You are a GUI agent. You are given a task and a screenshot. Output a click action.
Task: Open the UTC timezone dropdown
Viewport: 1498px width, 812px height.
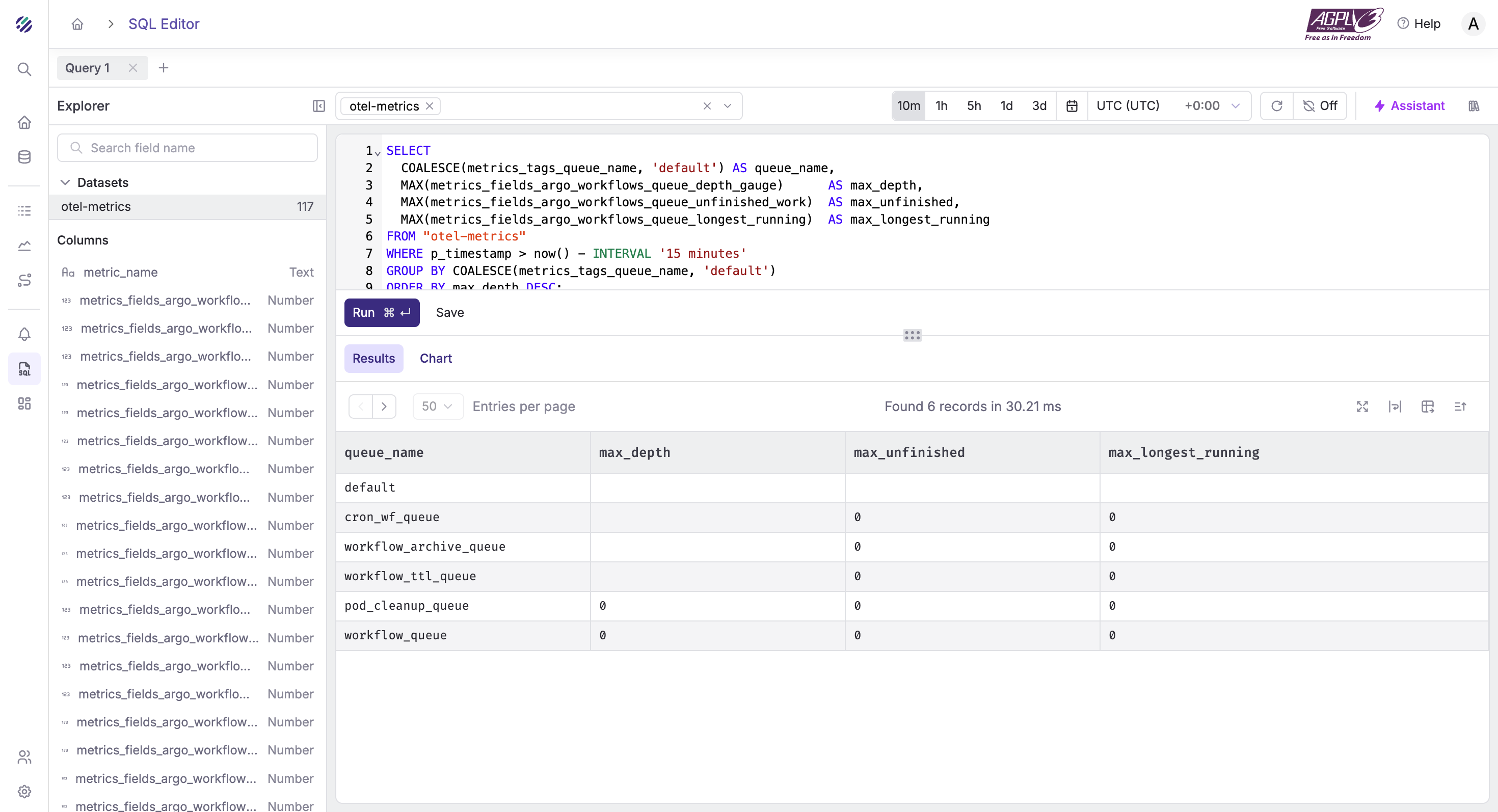click(1168, 106)
